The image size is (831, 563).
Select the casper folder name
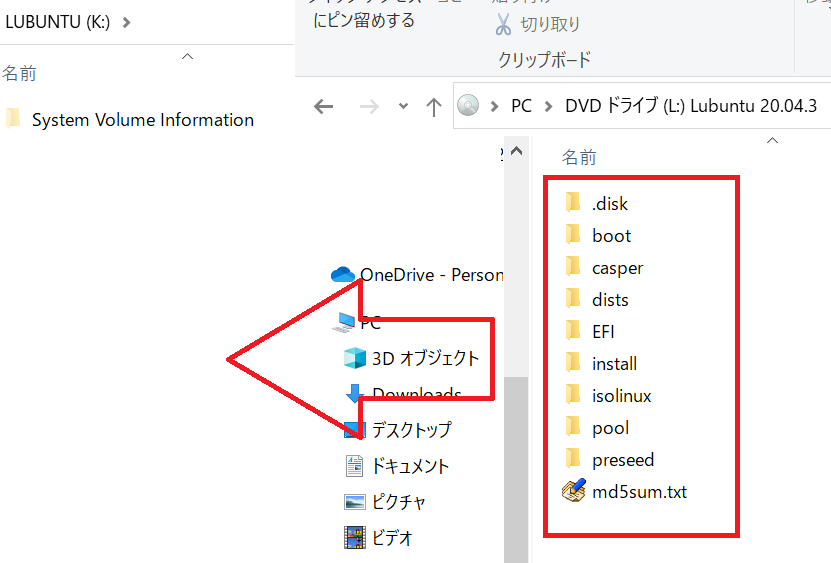click(x=617, y=268)
